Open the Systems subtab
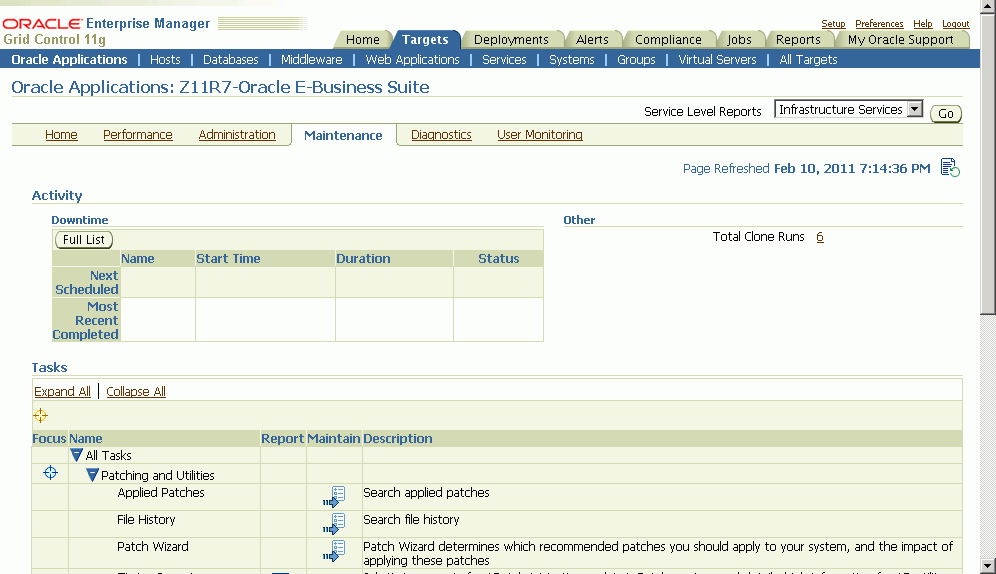The width and height of the screenshot is (996, 574). (572, 60)
